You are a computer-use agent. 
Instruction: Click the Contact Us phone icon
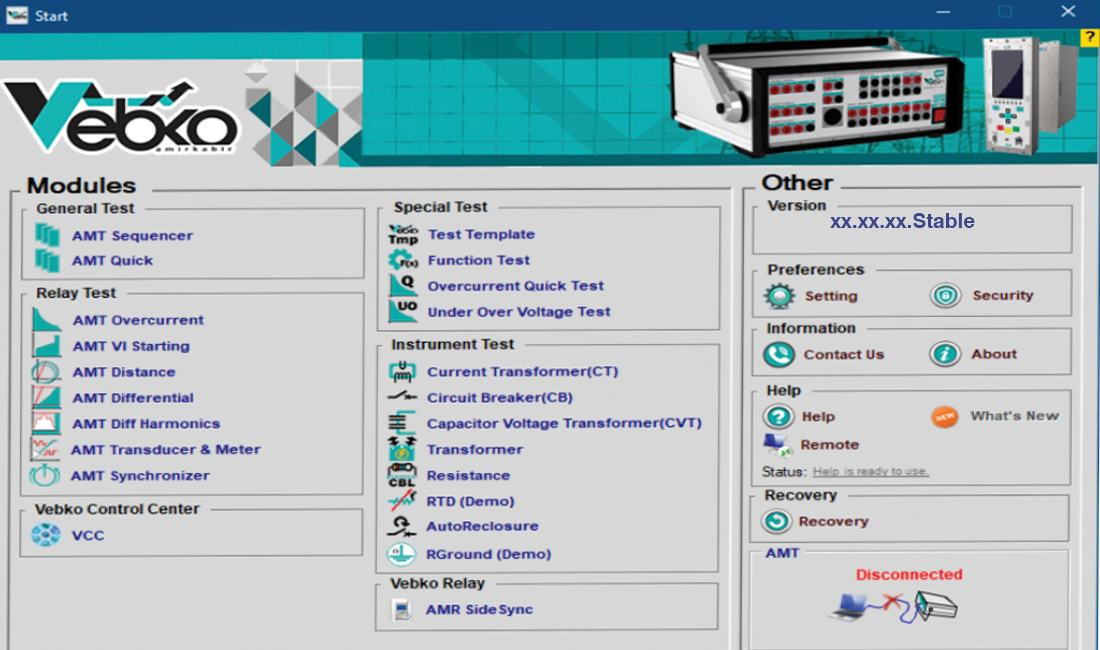779,354
